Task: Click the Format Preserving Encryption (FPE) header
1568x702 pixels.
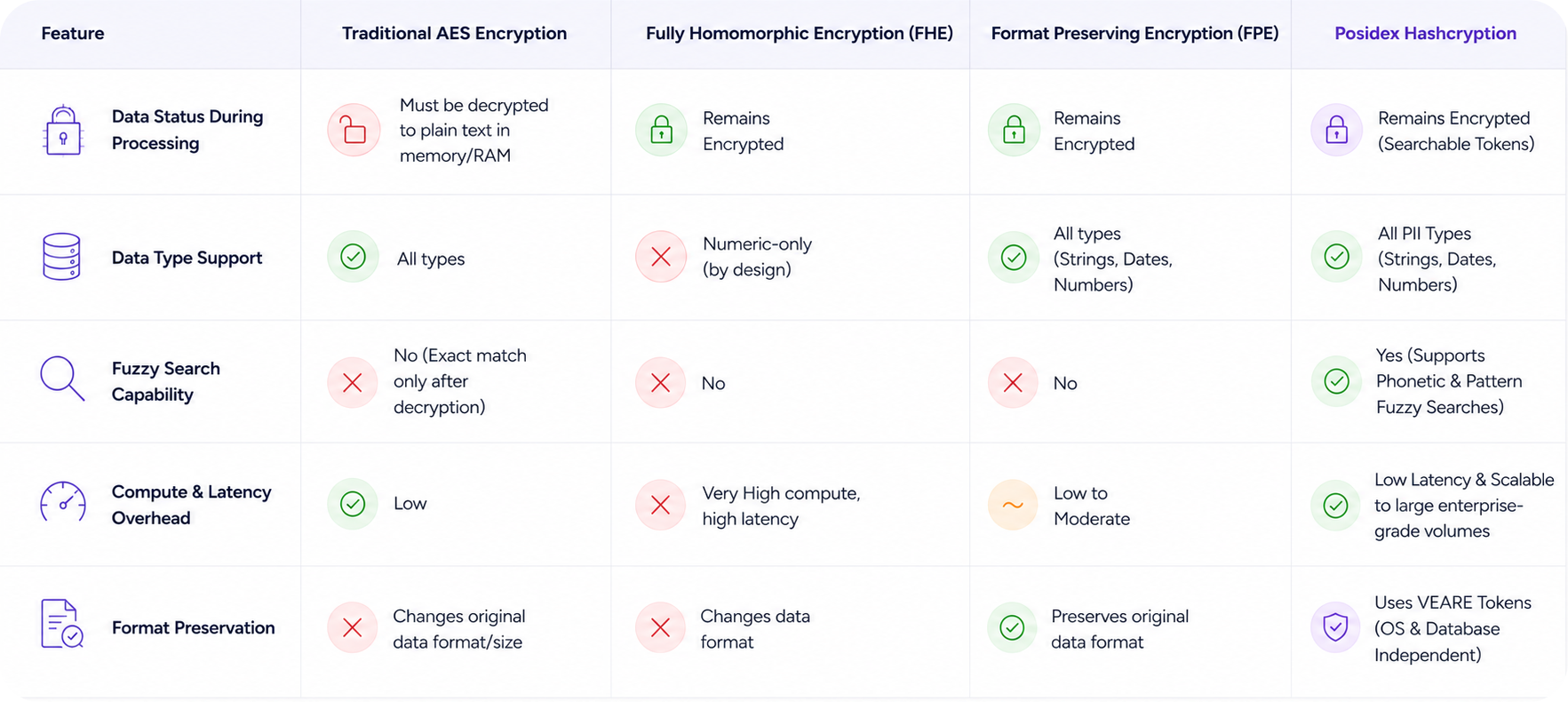Action: coord(1134,33)
